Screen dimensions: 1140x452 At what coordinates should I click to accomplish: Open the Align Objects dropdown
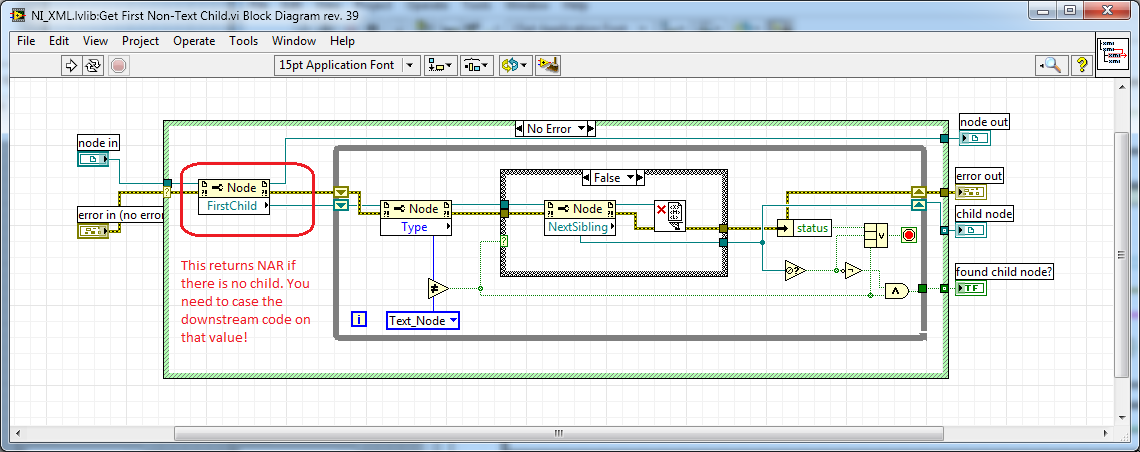[x=440, y=66]
